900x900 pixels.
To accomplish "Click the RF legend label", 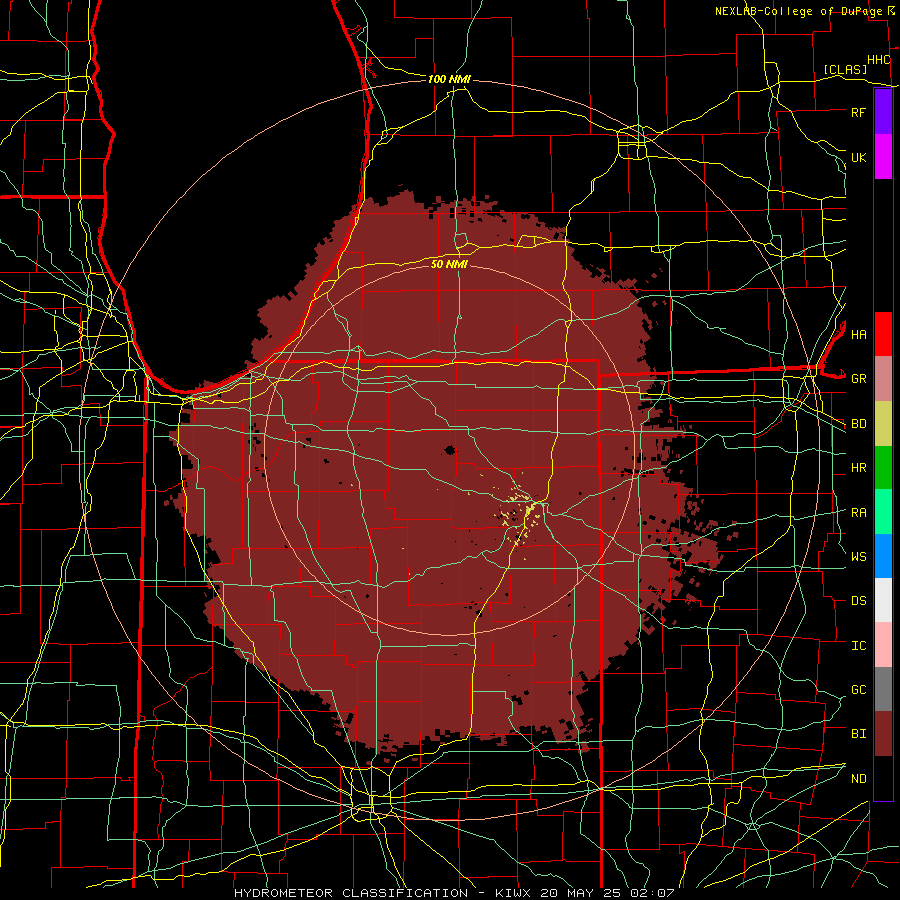I will pos(858,112).
